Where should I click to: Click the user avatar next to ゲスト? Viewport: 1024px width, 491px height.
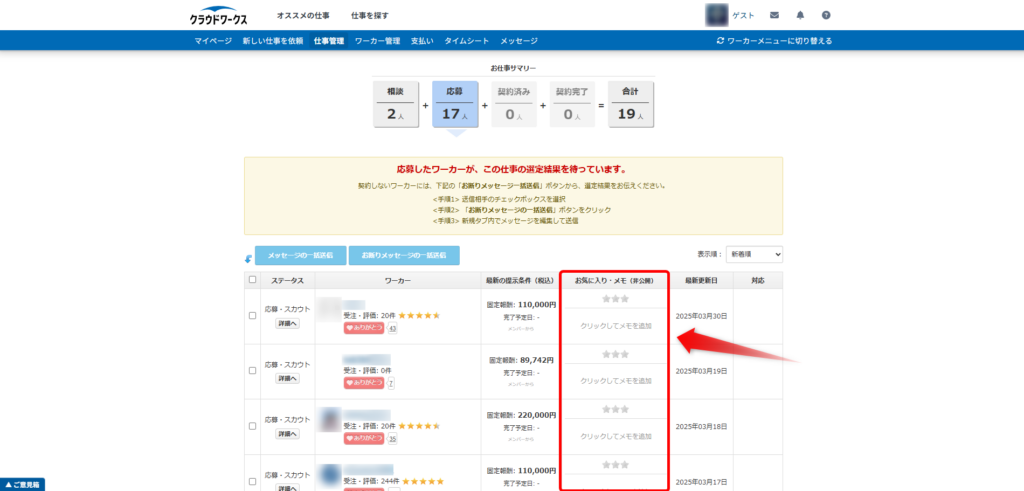(x=716, y=15)
